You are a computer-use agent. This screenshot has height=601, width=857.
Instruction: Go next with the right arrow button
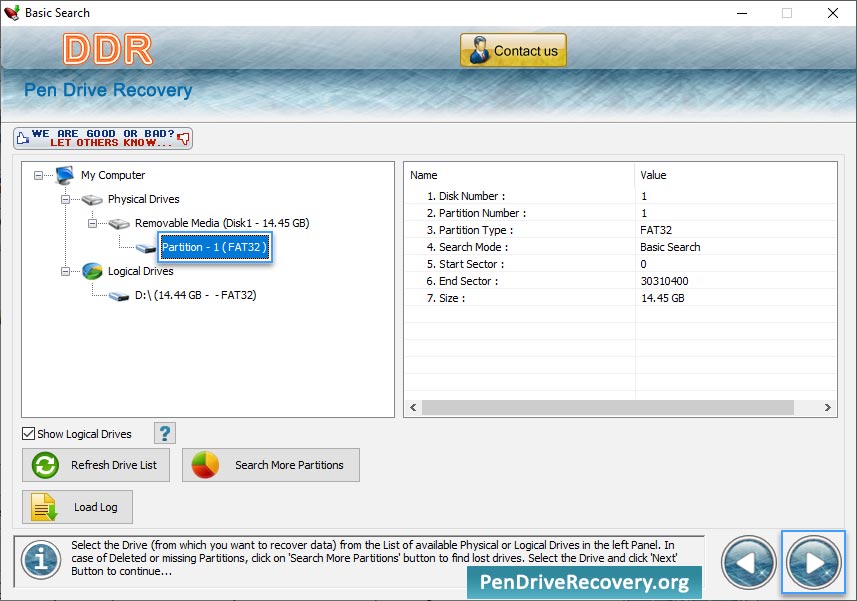coord(813,562)
